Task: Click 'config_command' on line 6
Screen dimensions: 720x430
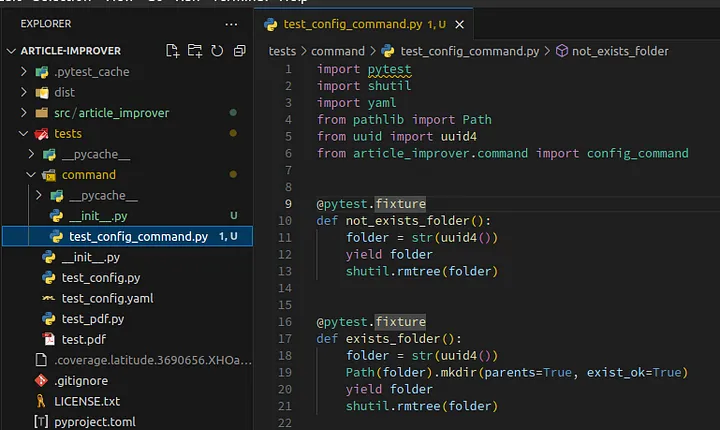Action: tap(637, 153)
